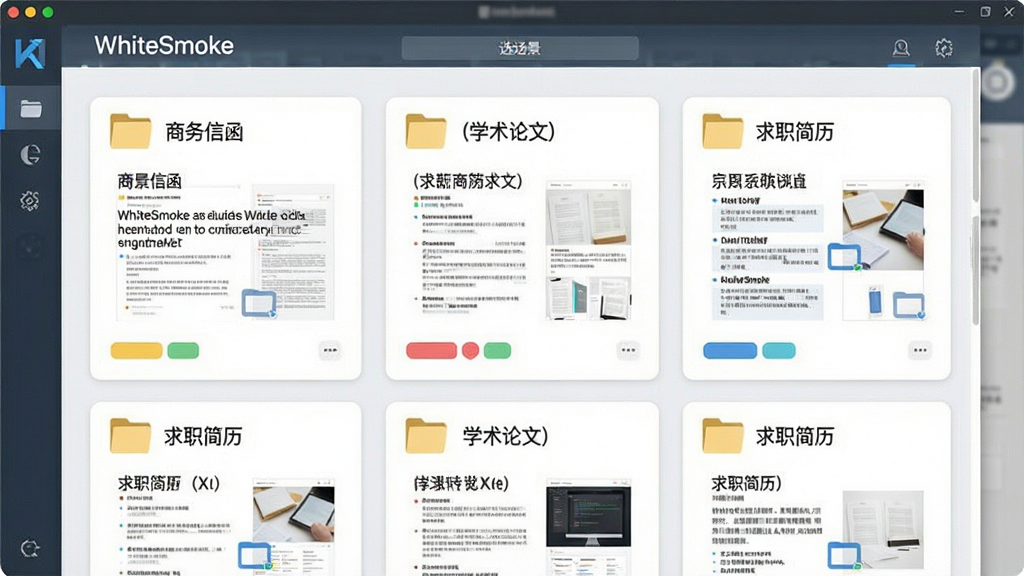Image resolution: width=1024 pixels, height=576 pixels.
Task: Click the folder icon of 学术论文) card with monitor thumbnail
Action: [426, 435]
